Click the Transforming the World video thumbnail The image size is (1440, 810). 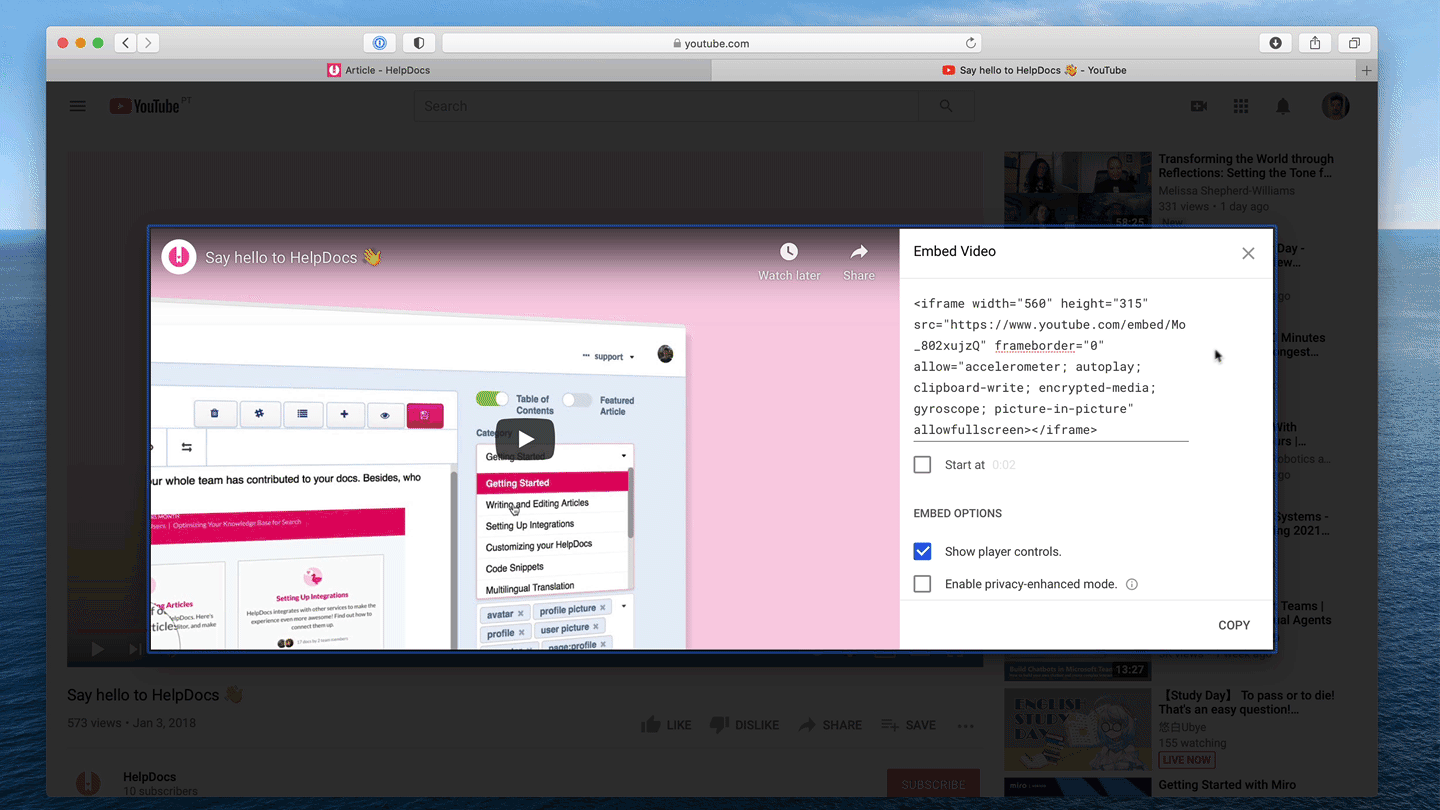tap(1078, 190)
